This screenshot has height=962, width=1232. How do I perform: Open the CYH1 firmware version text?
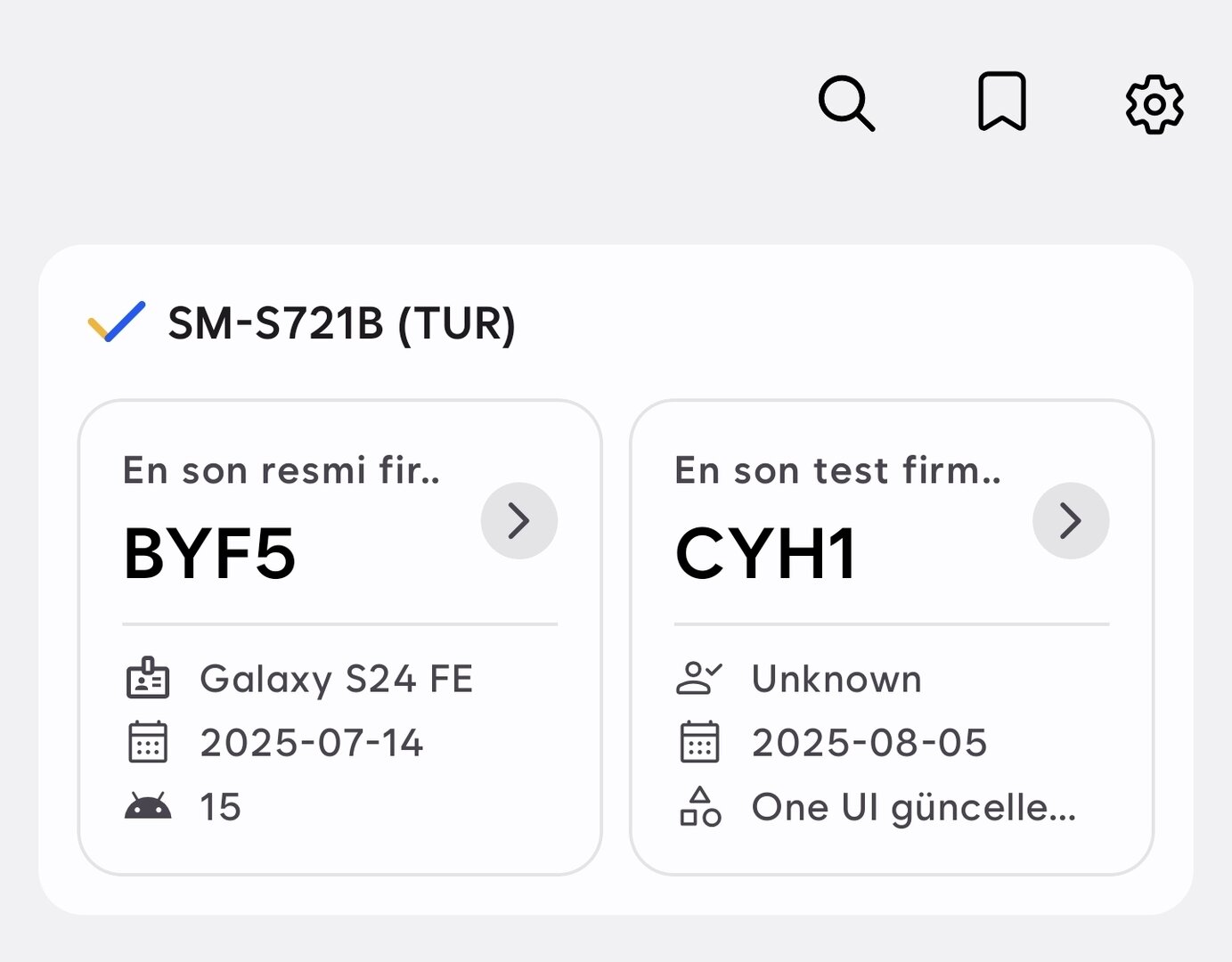[765, 554]
